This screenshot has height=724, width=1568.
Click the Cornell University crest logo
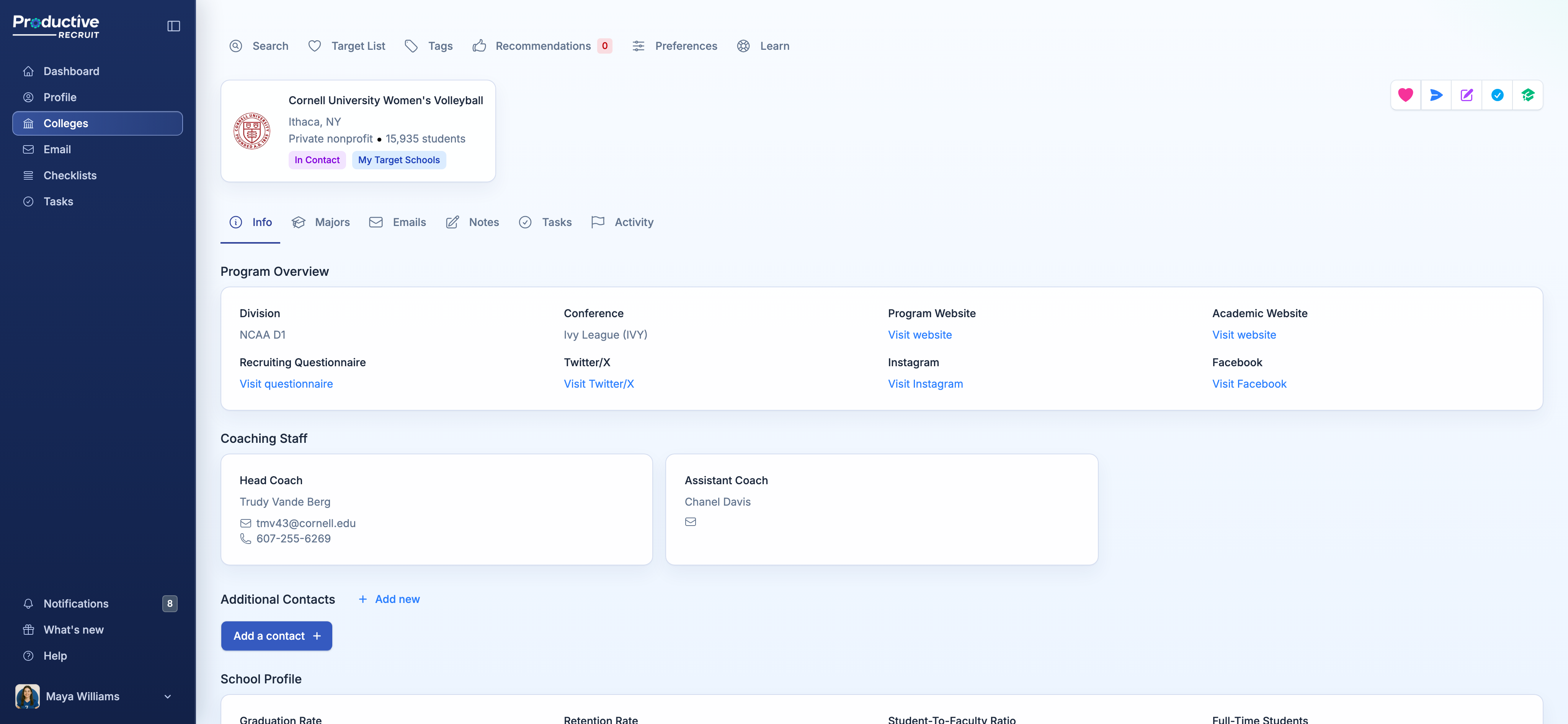point(252,131)
